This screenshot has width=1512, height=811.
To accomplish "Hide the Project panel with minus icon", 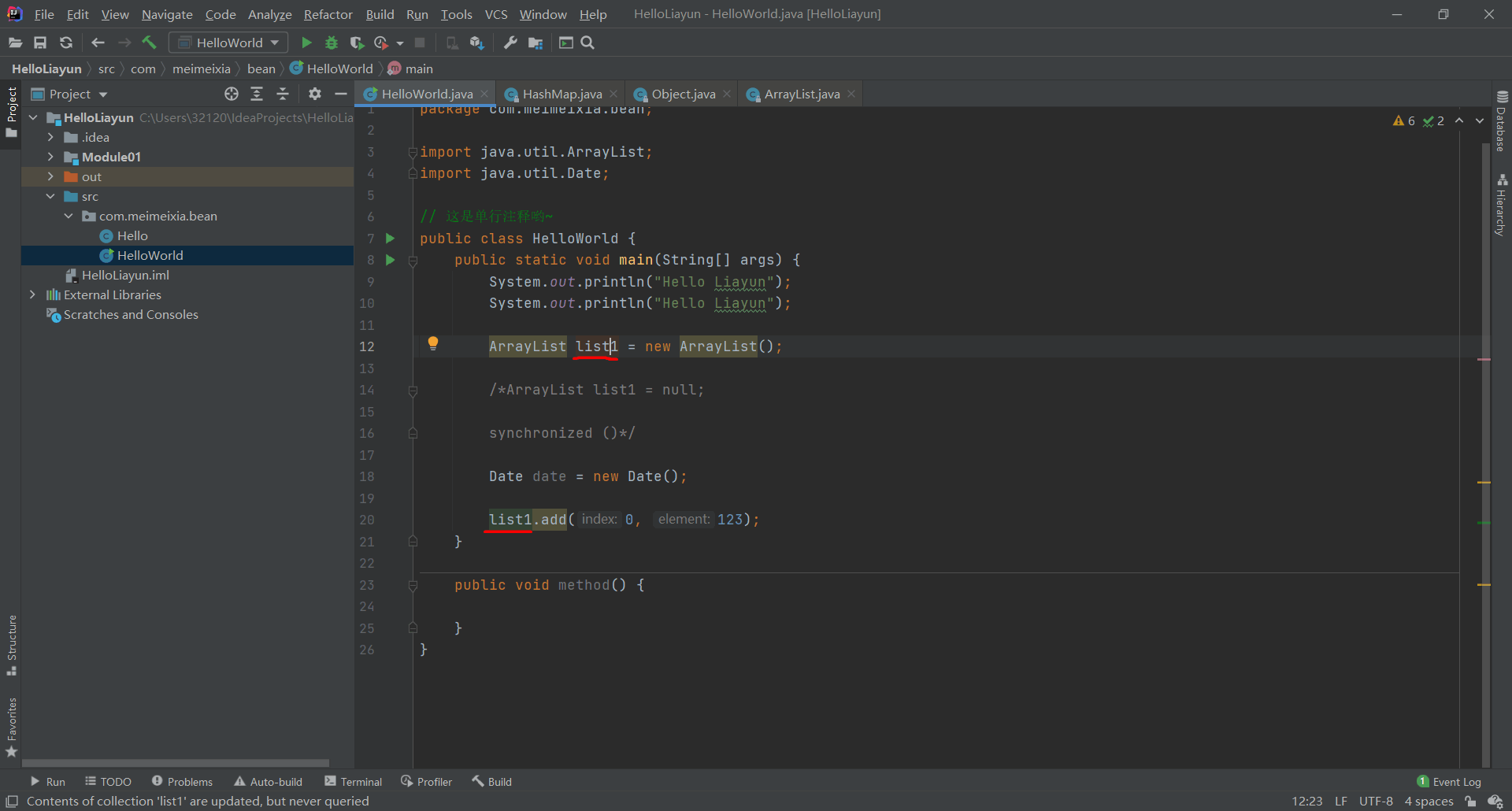I will pos(341,94).
